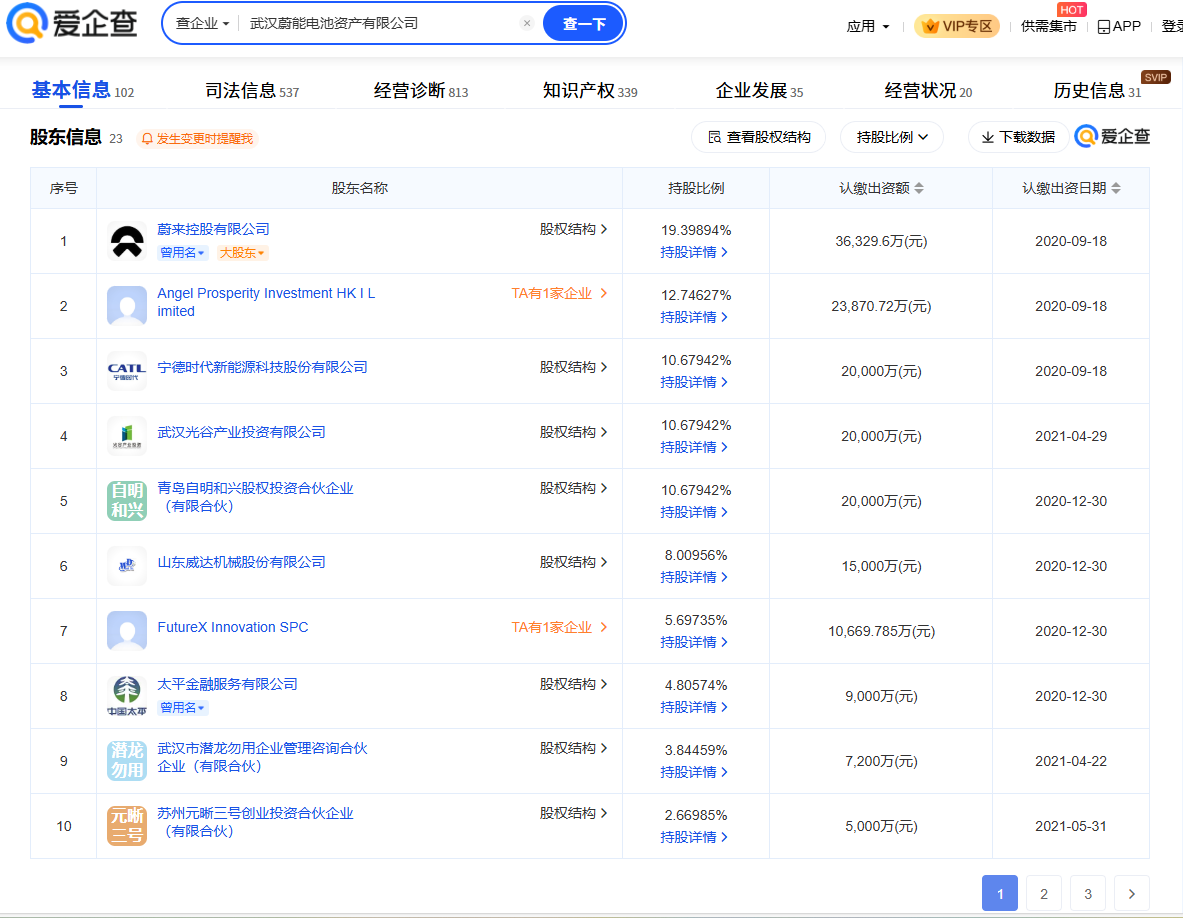
Task: Click the Angel Prosperity avatar icon
Action: [x=127, y=306]
